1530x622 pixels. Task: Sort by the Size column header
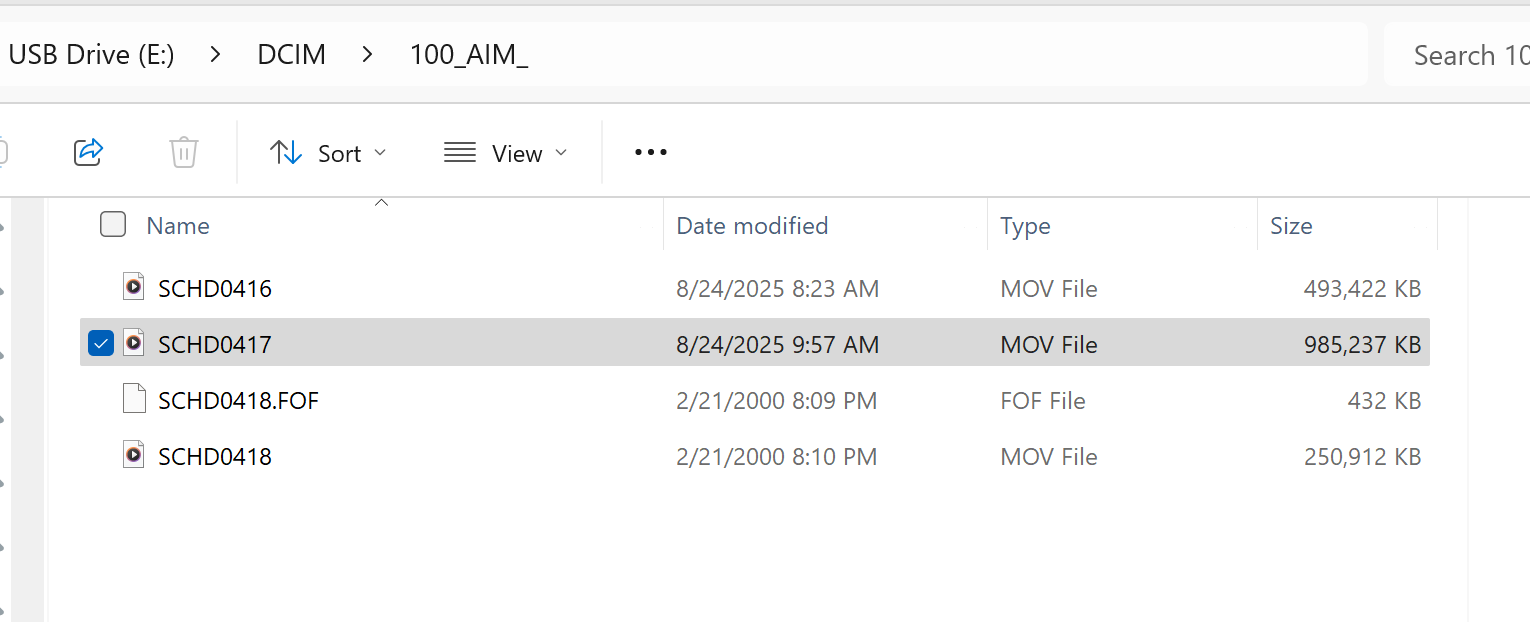pos(1291,226)
